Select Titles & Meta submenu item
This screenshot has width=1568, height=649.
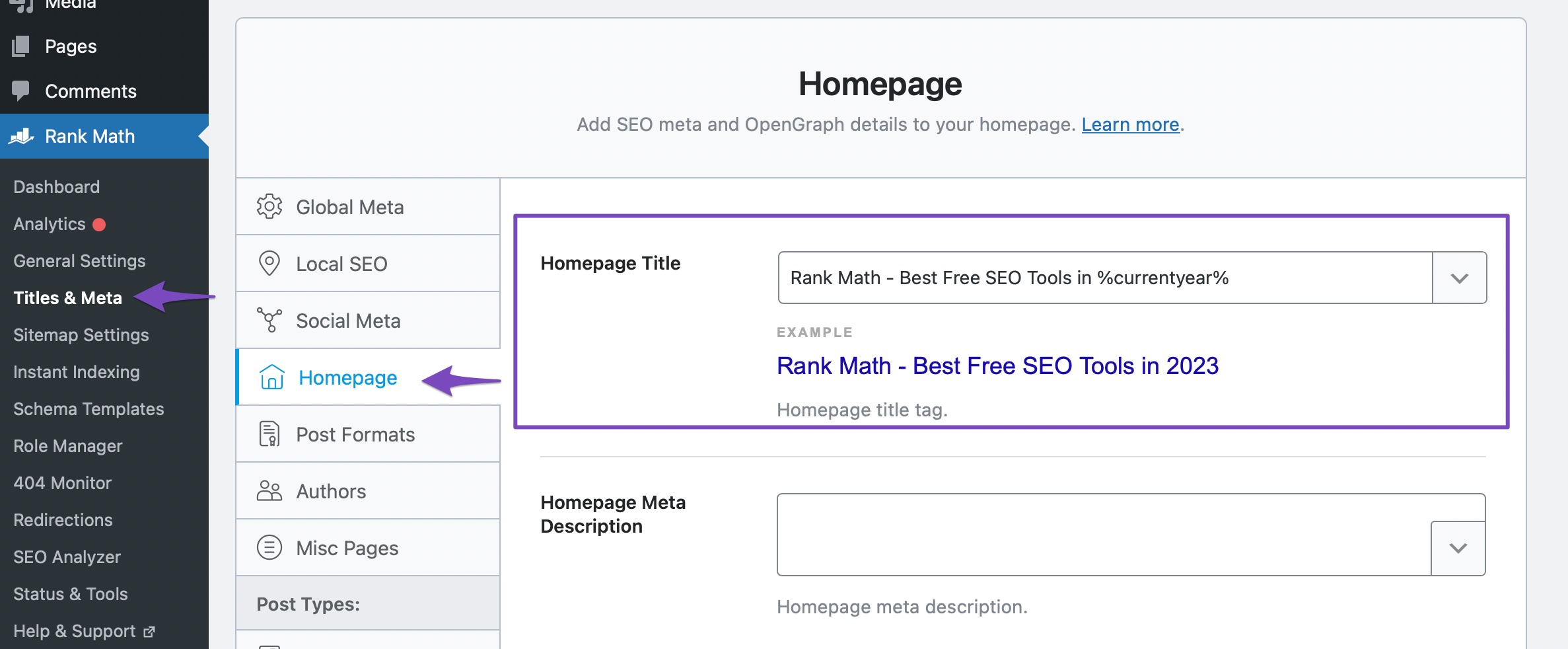click(x=68, y=298)
